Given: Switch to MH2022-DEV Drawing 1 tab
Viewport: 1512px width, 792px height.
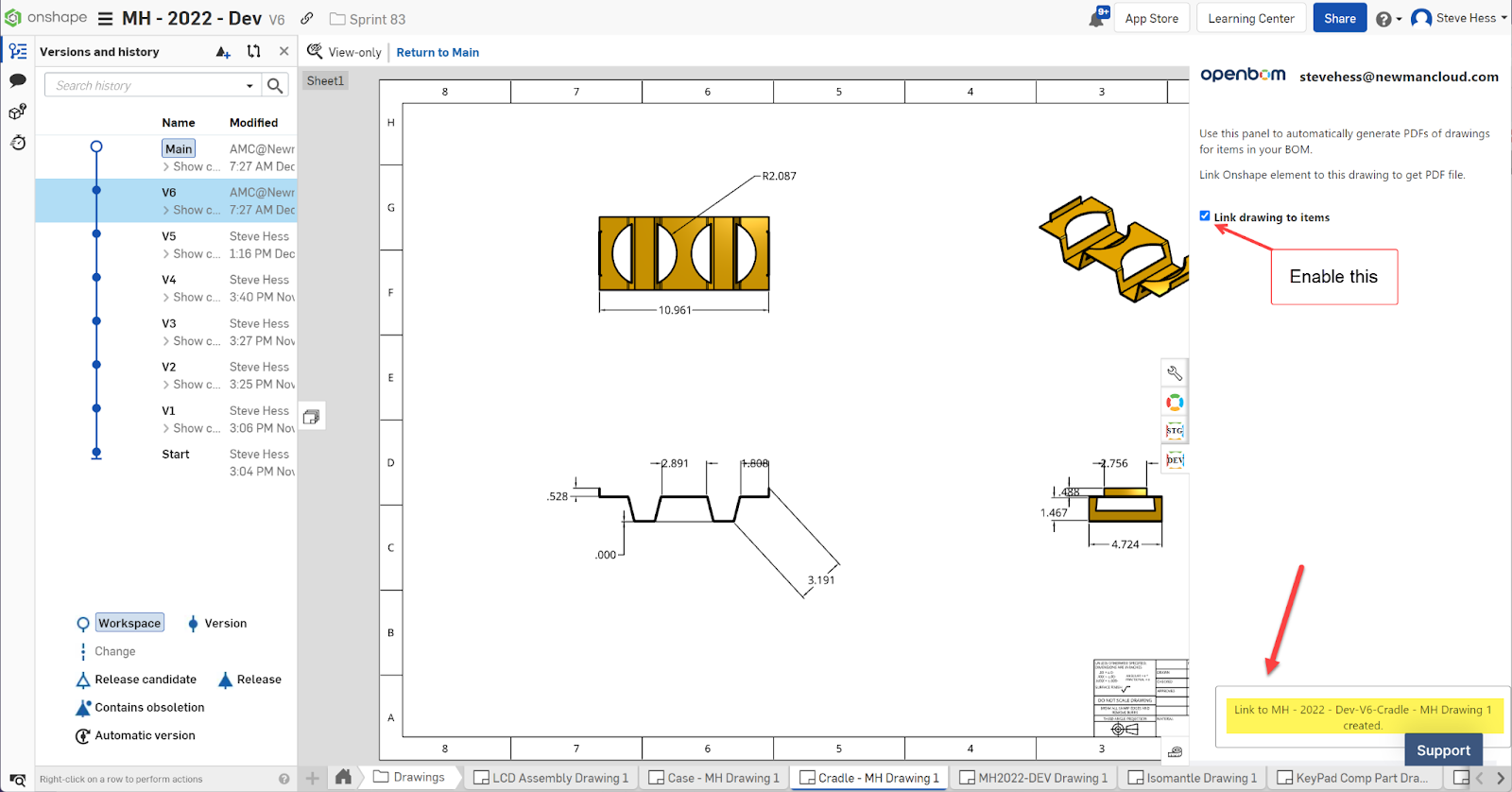Looking at the screenshot, I should [1034, 778].
